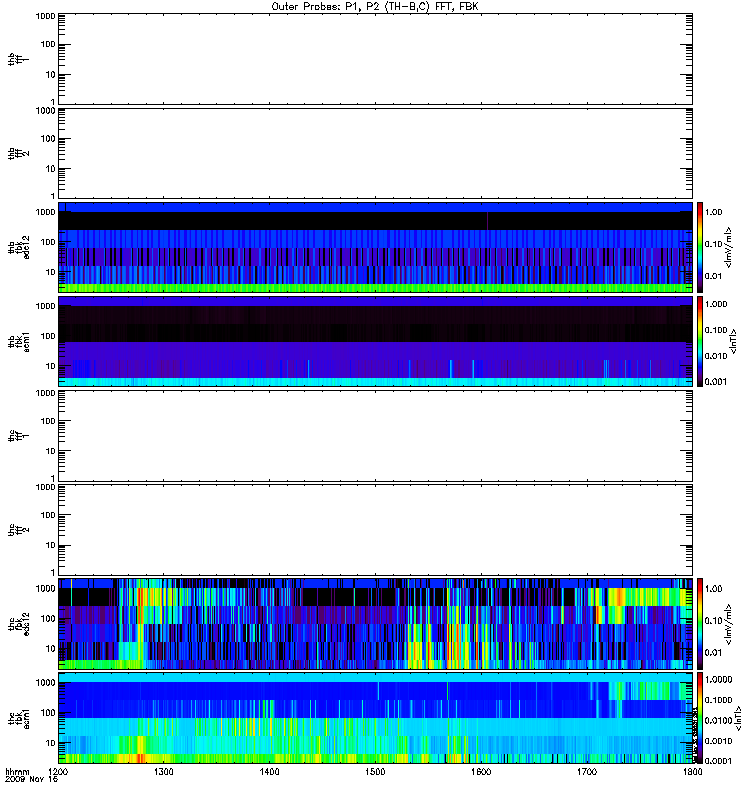Click the 1500 time axis label
Screen dimensions: 750x800
click(x=375, y=772)
